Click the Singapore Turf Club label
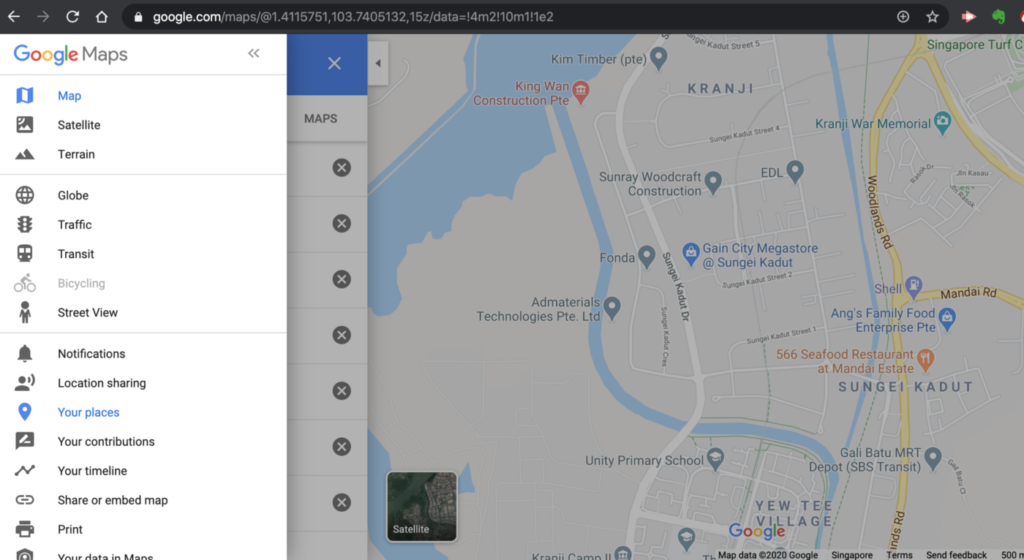 point(975,44)
